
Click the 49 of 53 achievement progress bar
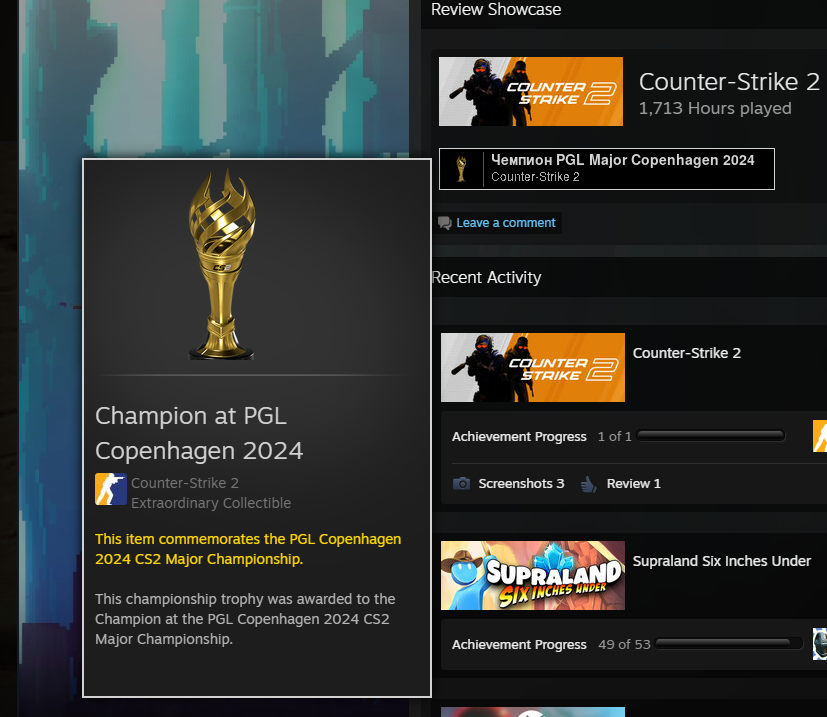pyautogui.click(x=728, y=643)
